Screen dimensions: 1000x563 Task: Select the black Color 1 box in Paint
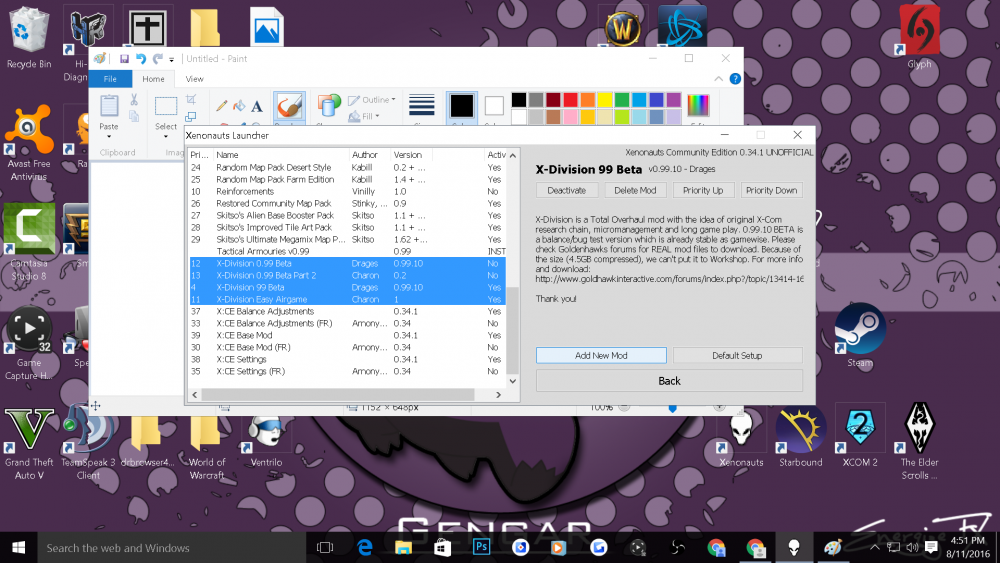point(462,106)
